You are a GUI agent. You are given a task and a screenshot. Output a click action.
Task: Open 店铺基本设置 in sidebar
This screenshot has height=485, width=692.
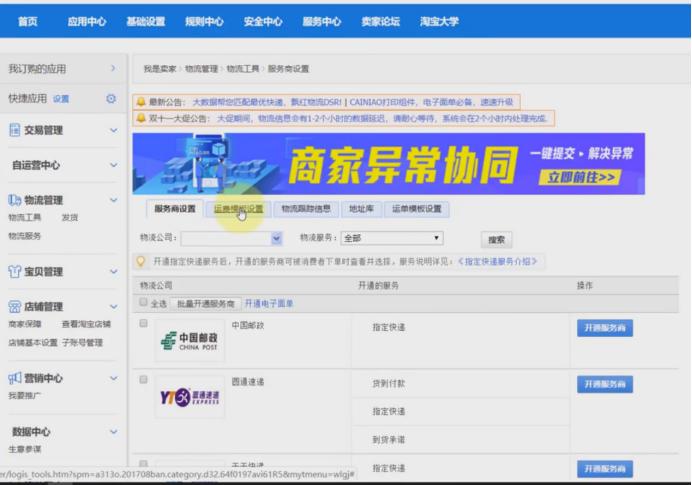[x=33, y=342]
